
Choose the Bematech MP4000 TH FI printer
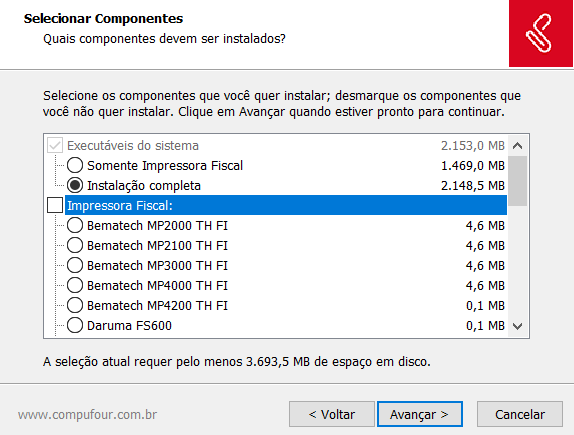(x=75, y=285)
